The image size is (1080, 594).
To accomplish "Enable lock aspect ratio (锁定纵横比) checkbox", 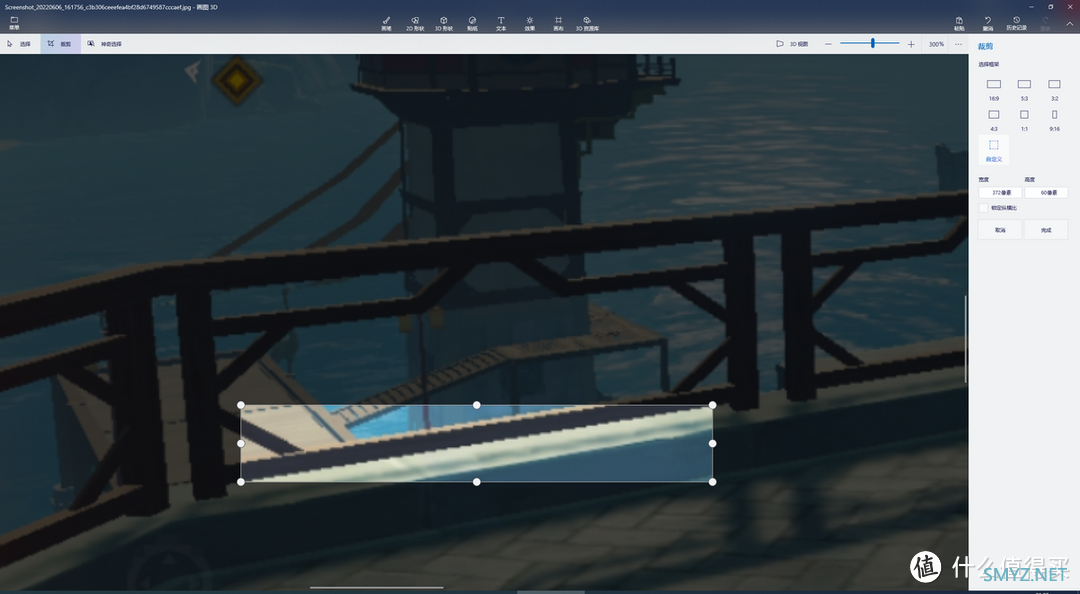I will [983, 207].
